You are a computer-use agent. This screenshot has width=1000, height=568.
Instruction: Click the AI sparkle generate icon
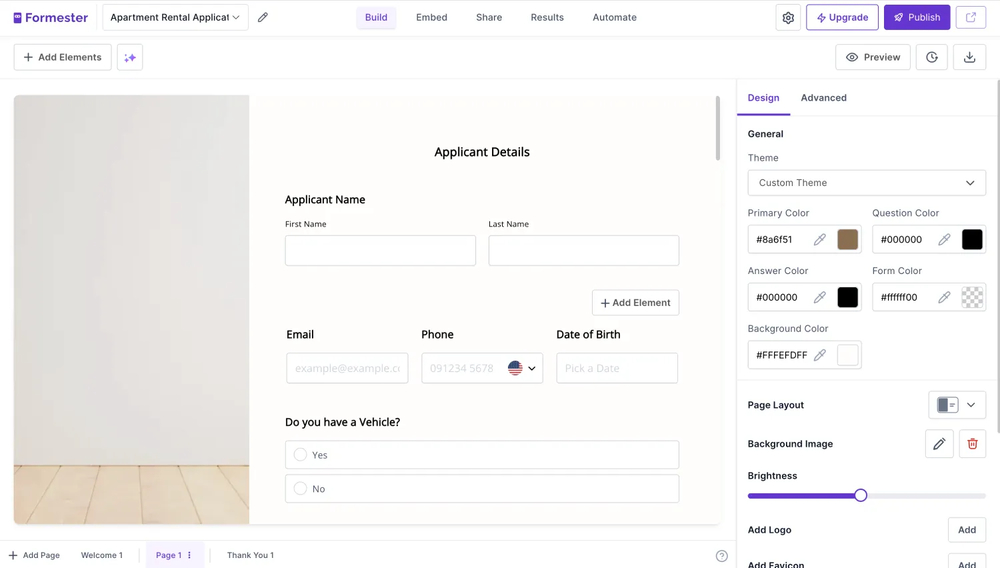tap(130, 57)
